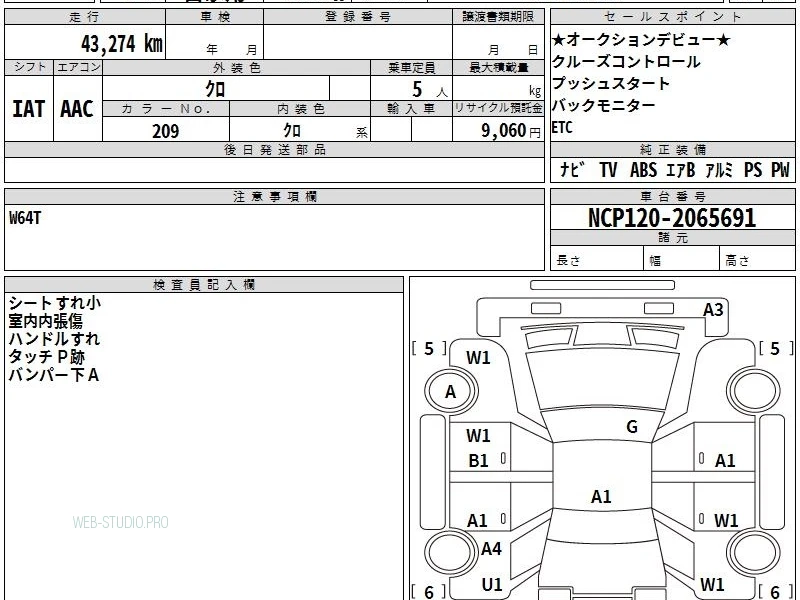Select the アルミ equipment label

pos(719,170)
